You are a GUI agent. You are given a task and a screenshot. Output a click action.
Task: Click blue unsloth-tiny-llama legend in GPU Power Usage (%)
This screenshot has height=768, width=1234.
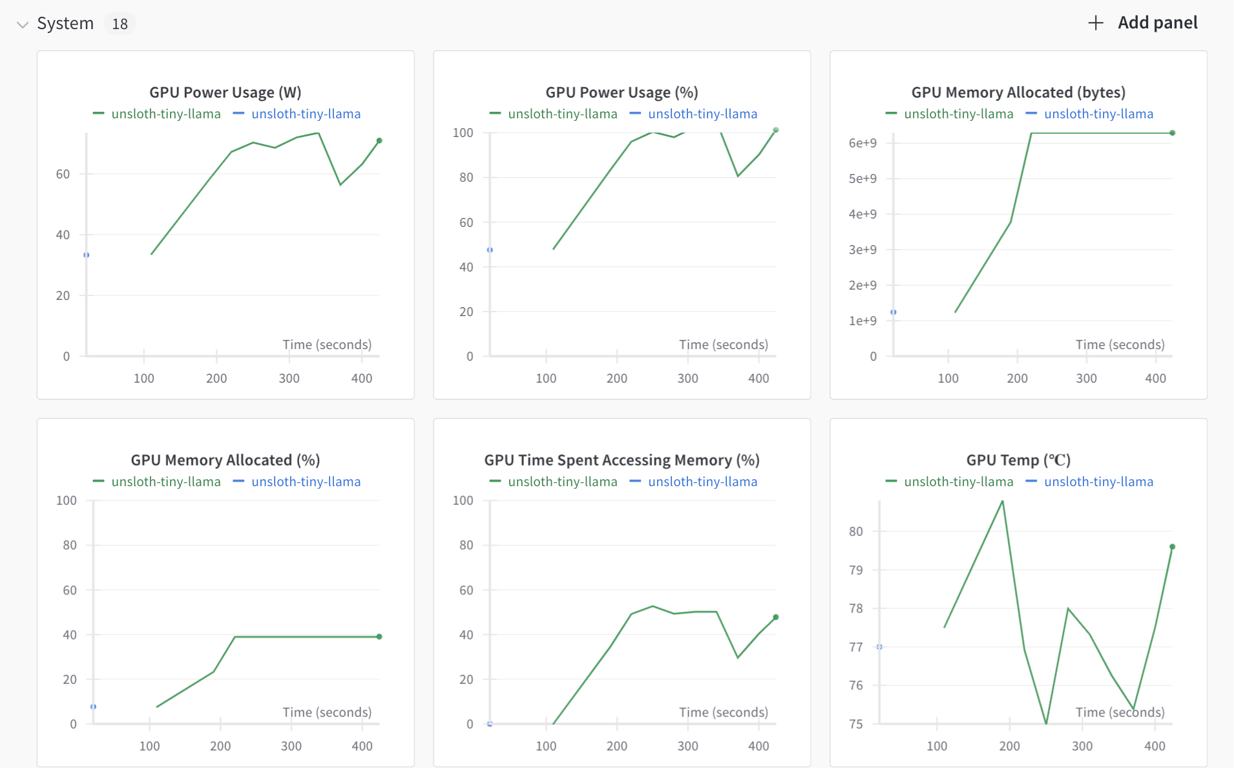click(693, 114)
